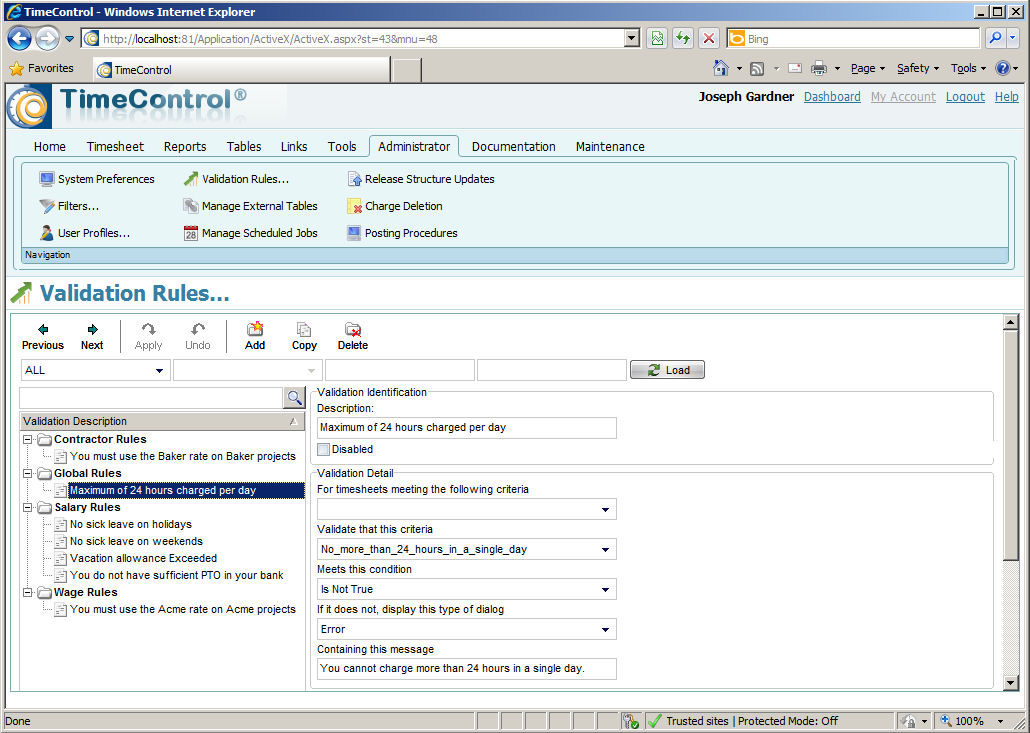Screen dimensions: 1030x733
Task: Click the Description text field
Action: pos(466,428)
